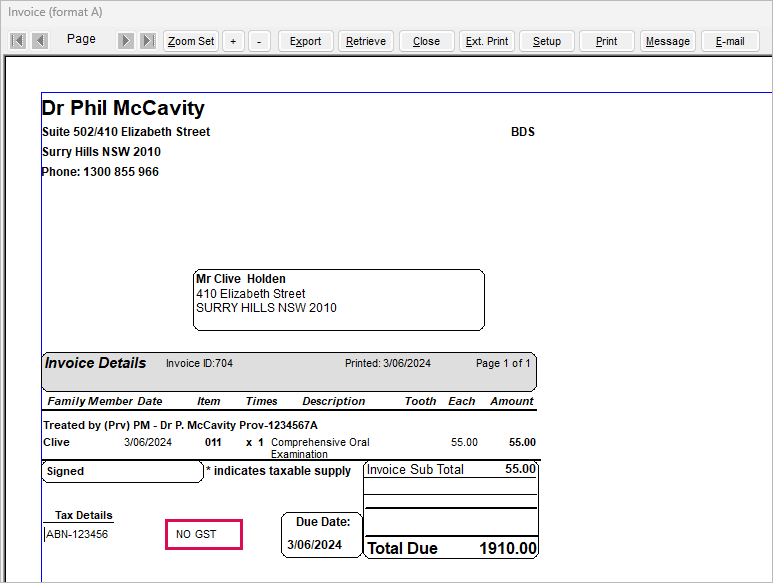Image resolution: width=773 pixels, height=583 pixels.
Task: Open Ext. Print options
Action: [487, 41]
